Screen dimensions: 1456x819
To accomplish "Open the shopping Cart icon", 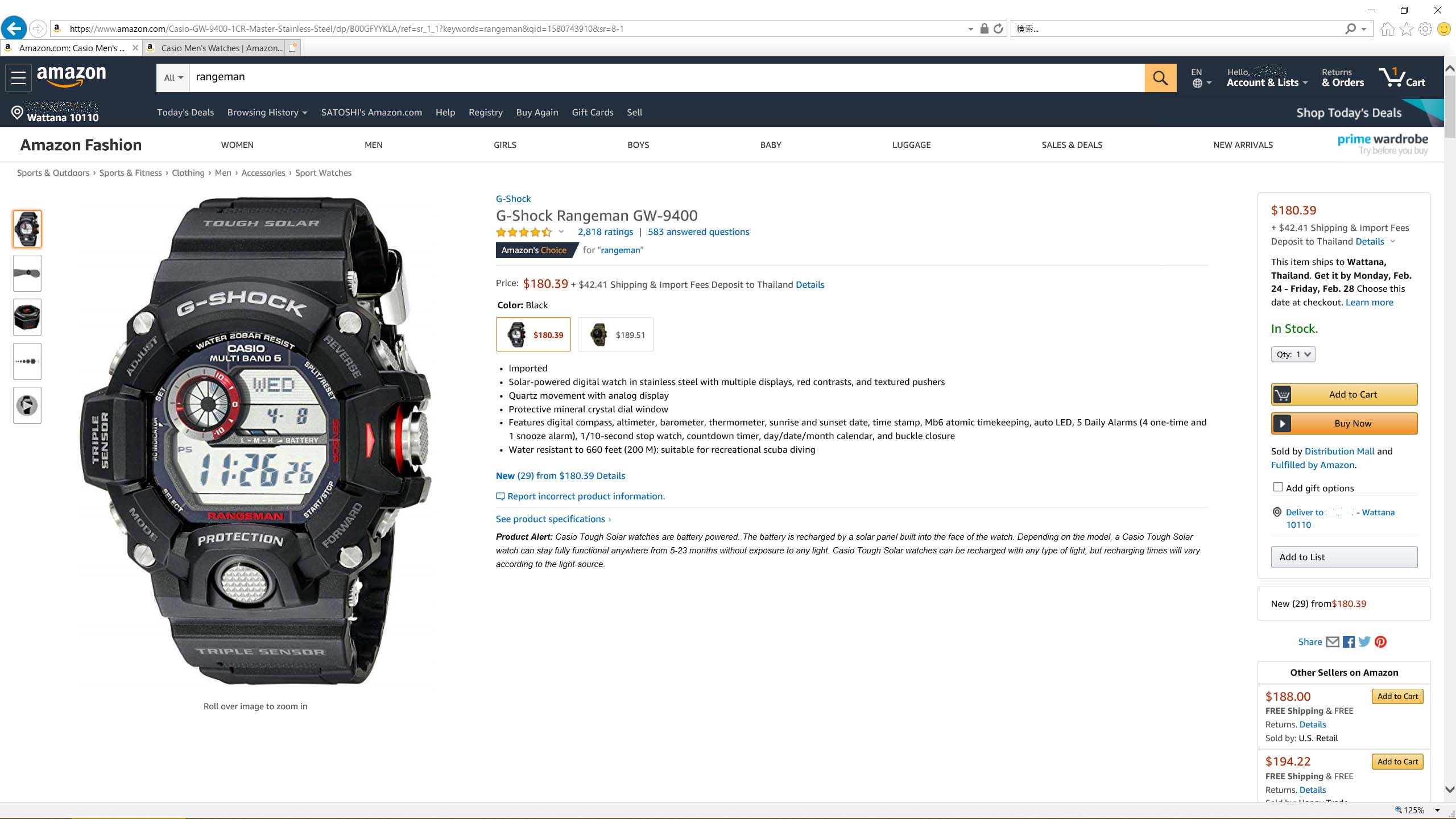I will [x=1402, y=77].
